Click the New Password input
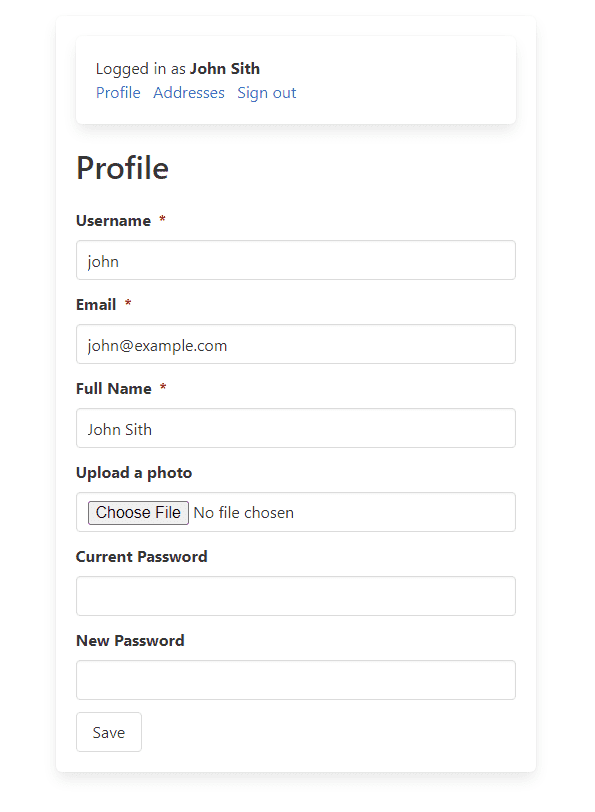This screenshot has height=812, width=595. (x=296, y=680)
